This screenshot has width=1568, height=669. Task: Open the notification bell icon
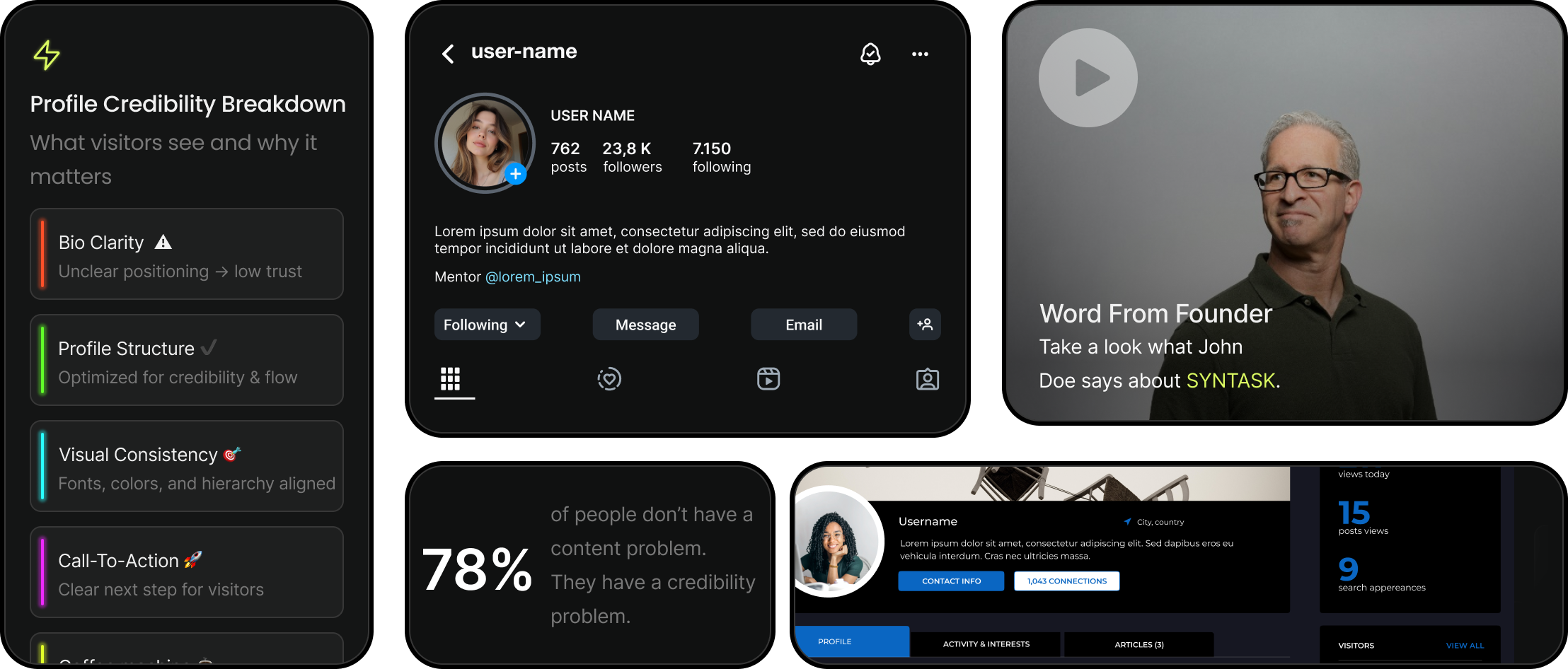870,54
